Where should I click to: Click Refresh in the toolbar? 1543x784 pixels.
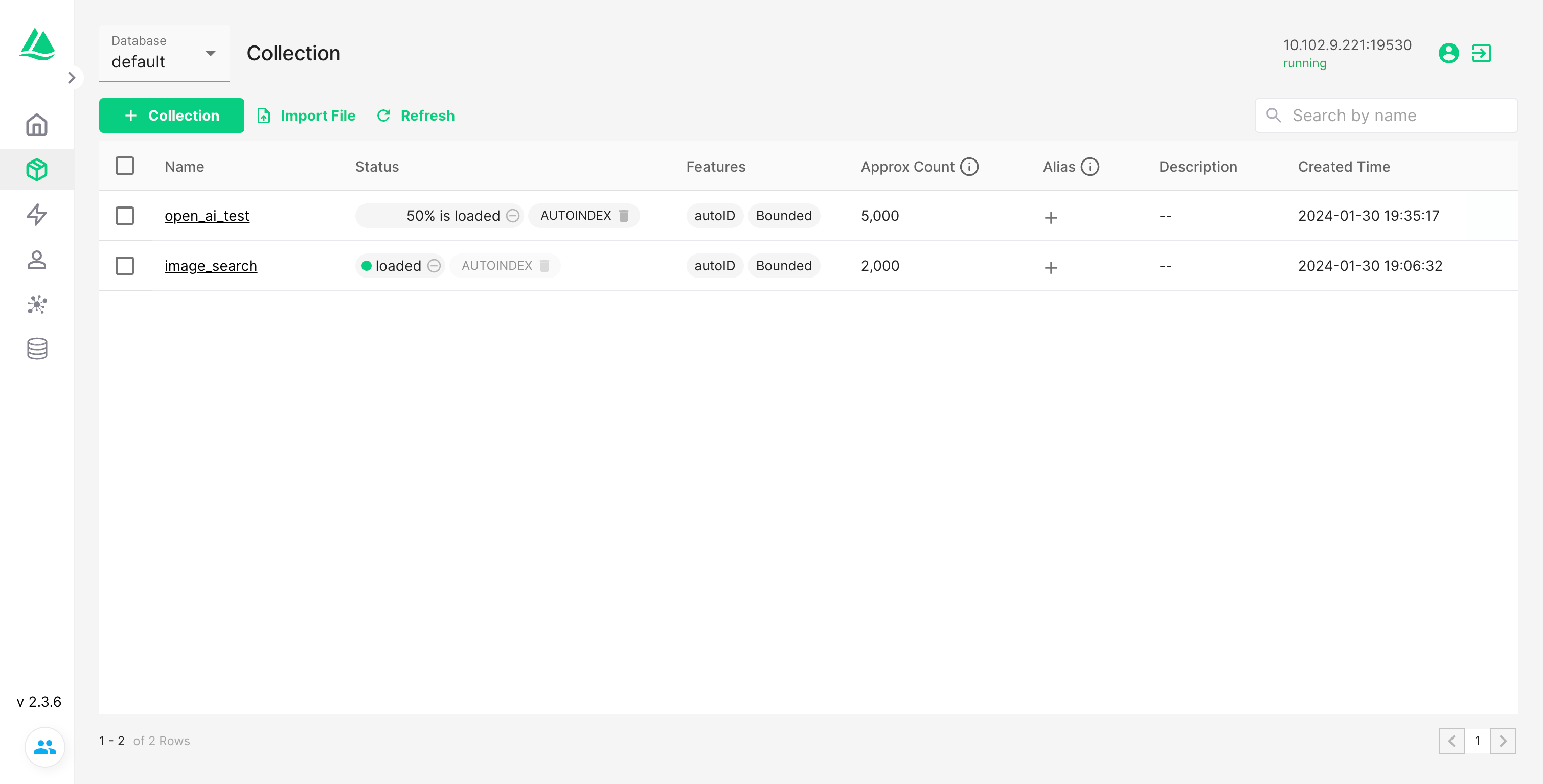click(x=416, y=116)
